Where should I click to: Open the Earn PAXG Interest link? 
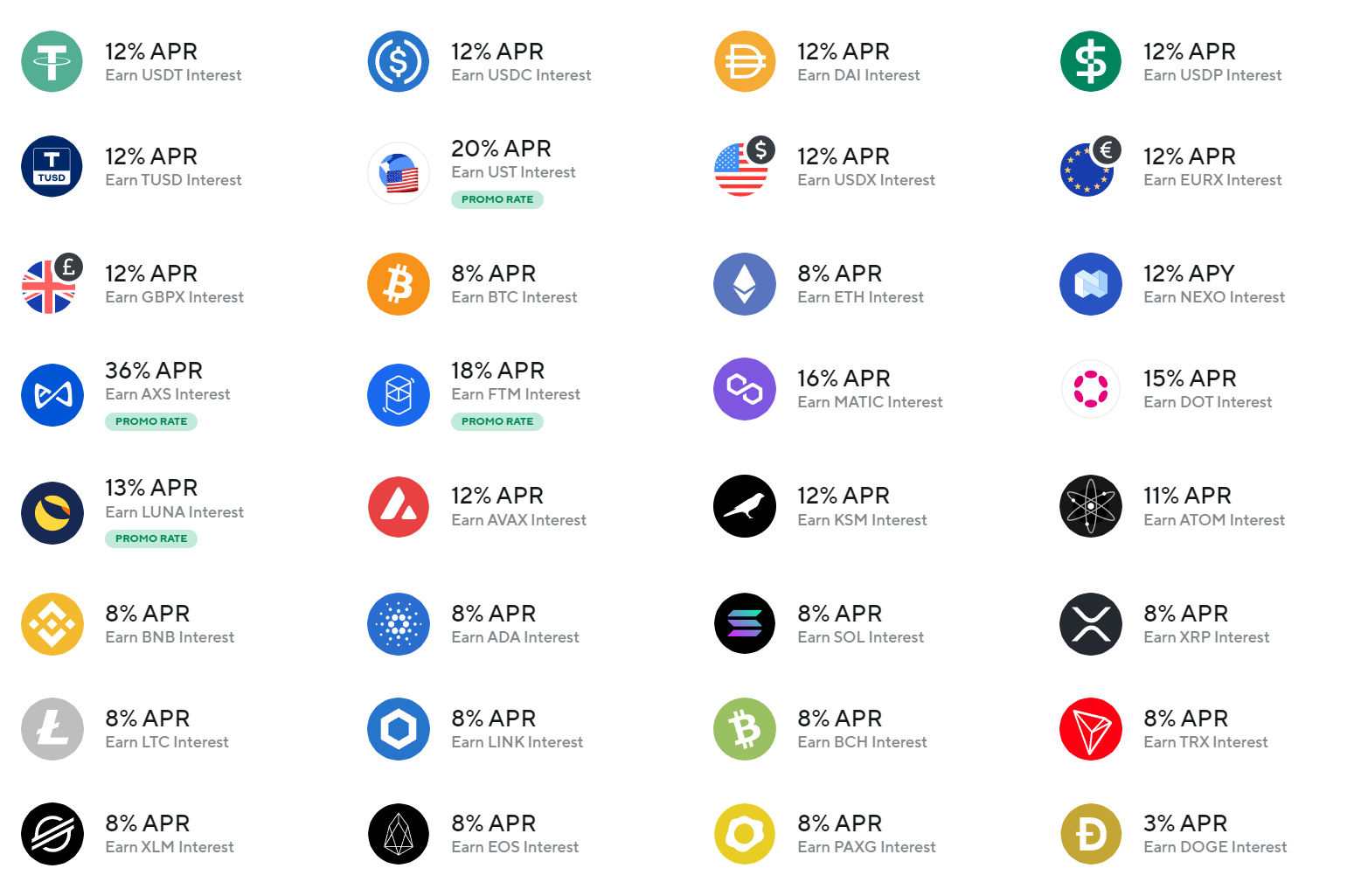pyautogui.click(x=866, y=847)
